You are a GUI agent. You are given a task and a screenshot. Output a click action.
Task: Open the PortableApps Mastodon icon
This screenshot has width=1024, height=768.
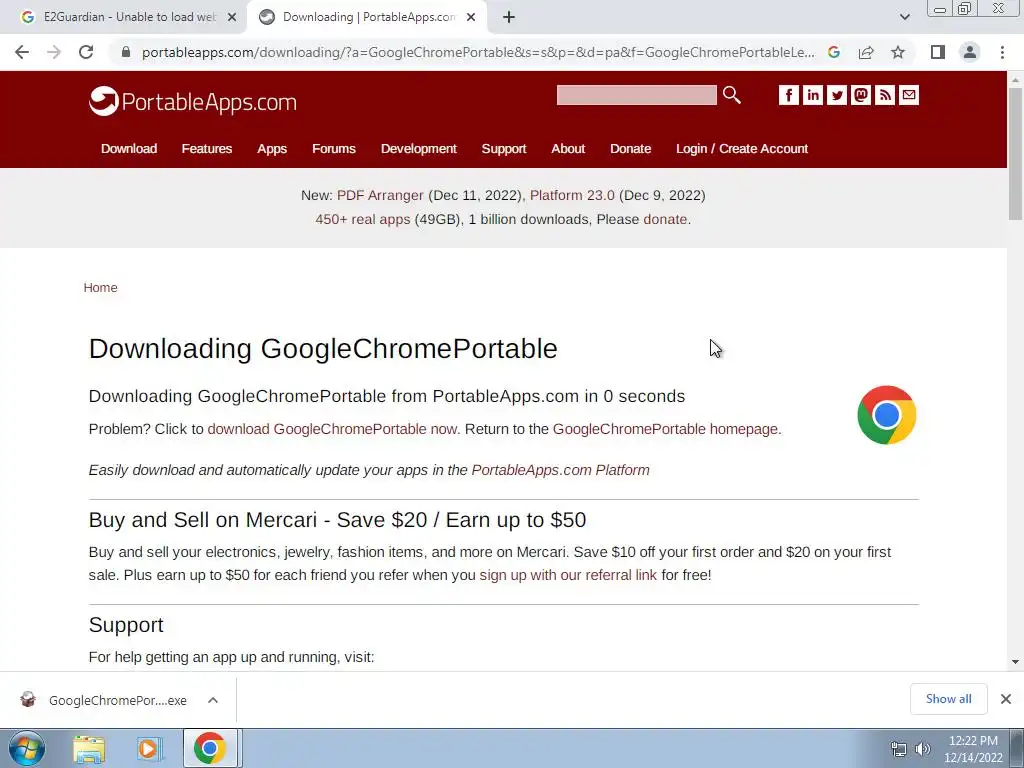coord(861,95)
